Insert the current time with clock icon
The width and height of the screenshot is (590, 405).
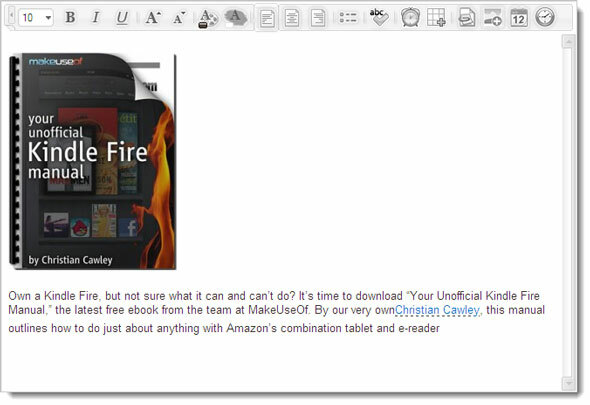[x=545, y=17]
